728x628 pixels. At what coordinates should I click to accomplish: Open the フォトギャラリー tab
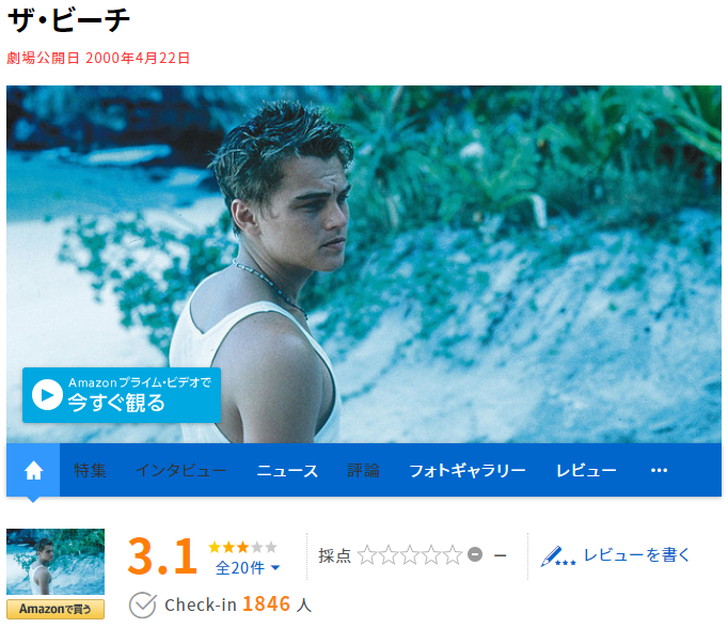click(468, 470)
